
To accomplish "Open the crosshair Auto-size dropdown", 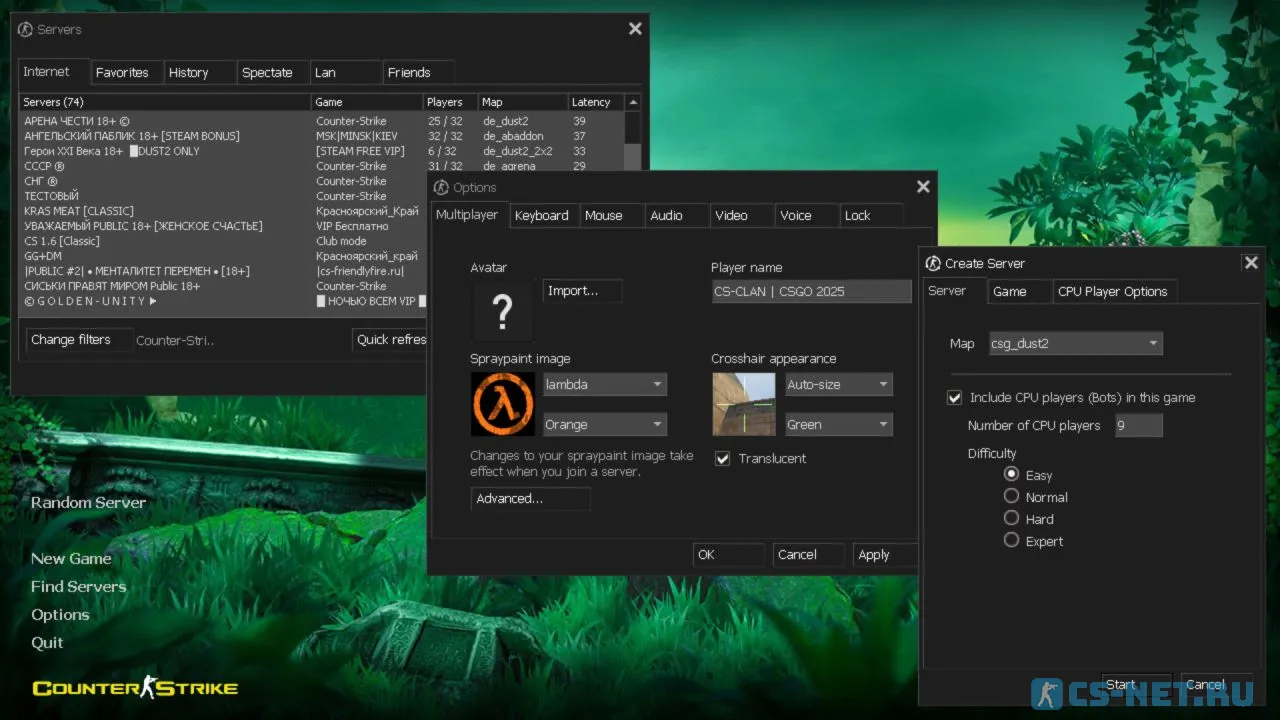I will point(838,385).
